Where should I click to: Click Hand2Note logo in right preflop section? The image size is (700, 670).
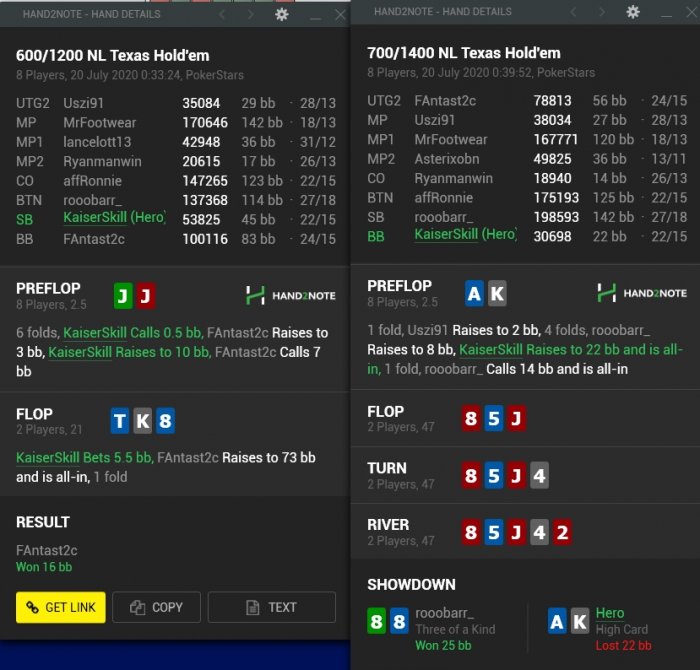[x=642, y=293]
